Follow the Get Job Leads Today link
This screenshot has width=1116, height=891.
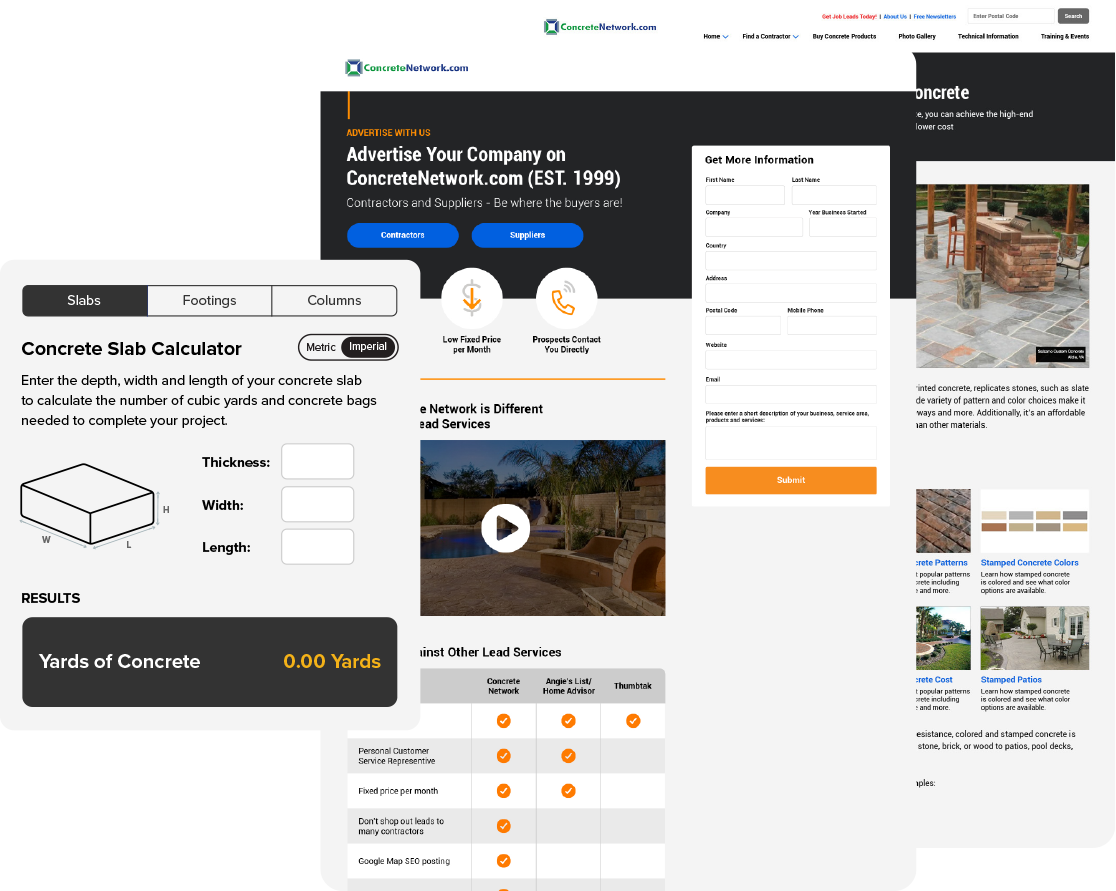coord(849,16)
